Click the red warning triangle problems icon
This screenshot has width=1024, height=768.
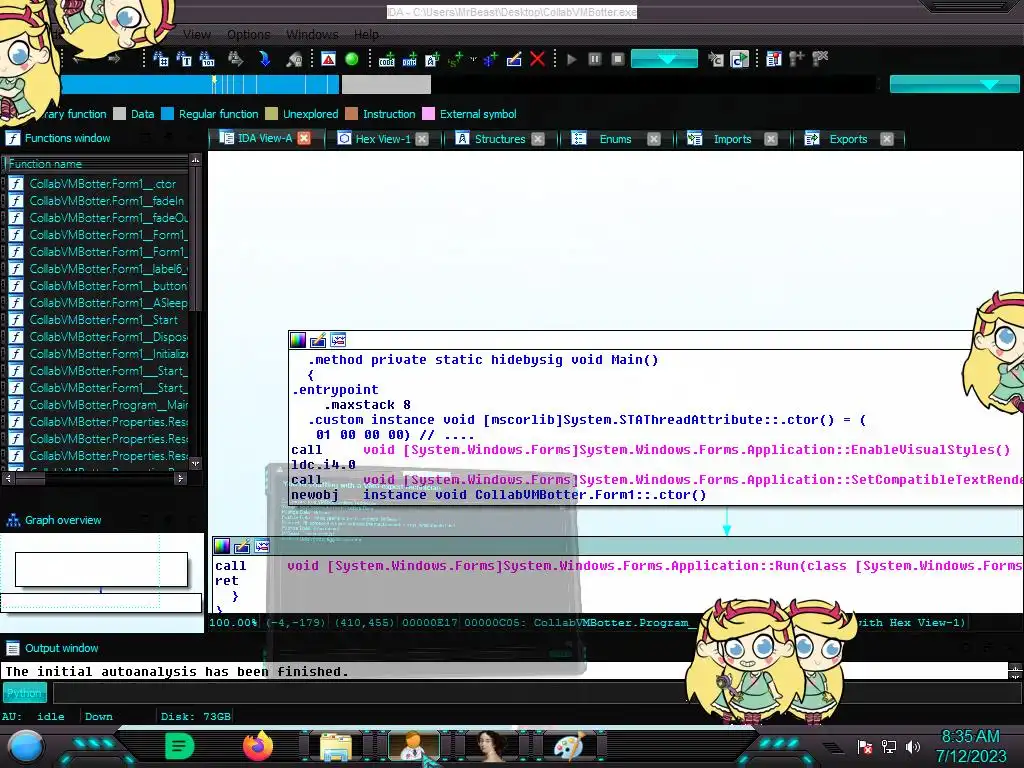click(x=328, y=59)
